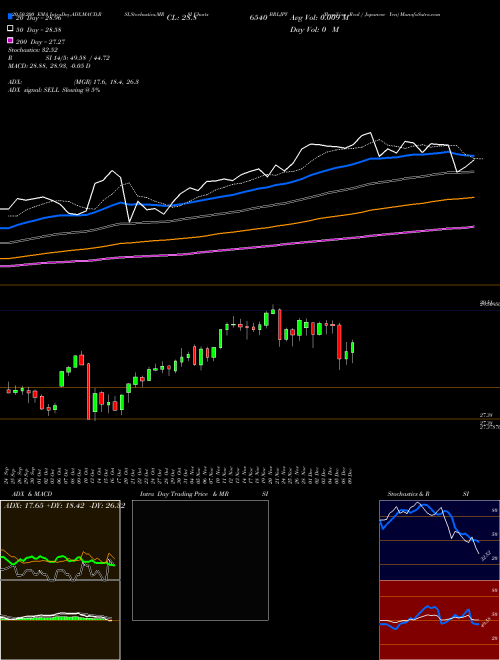Click the ADX +DY -DY values header
The image size is (500, 660).
(x=64, y=506)
